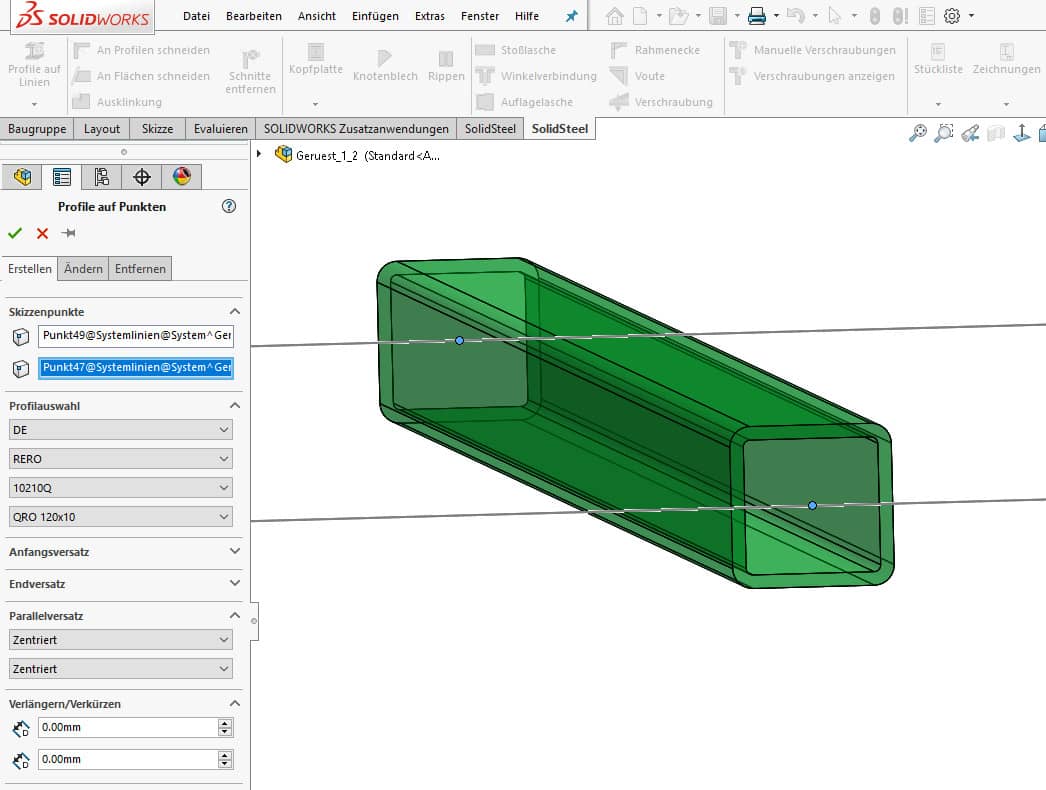Viewport: 1046px width, 790px height.
Task: Open the DisplayManager color ball icon
Action: [181, 177]
